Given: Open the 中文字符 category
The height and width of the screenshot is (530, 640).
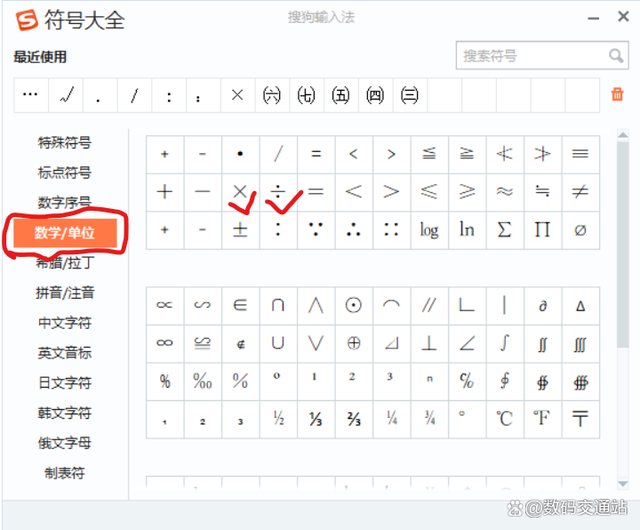Looking at the screenshot, I should (x=64, y=323).
